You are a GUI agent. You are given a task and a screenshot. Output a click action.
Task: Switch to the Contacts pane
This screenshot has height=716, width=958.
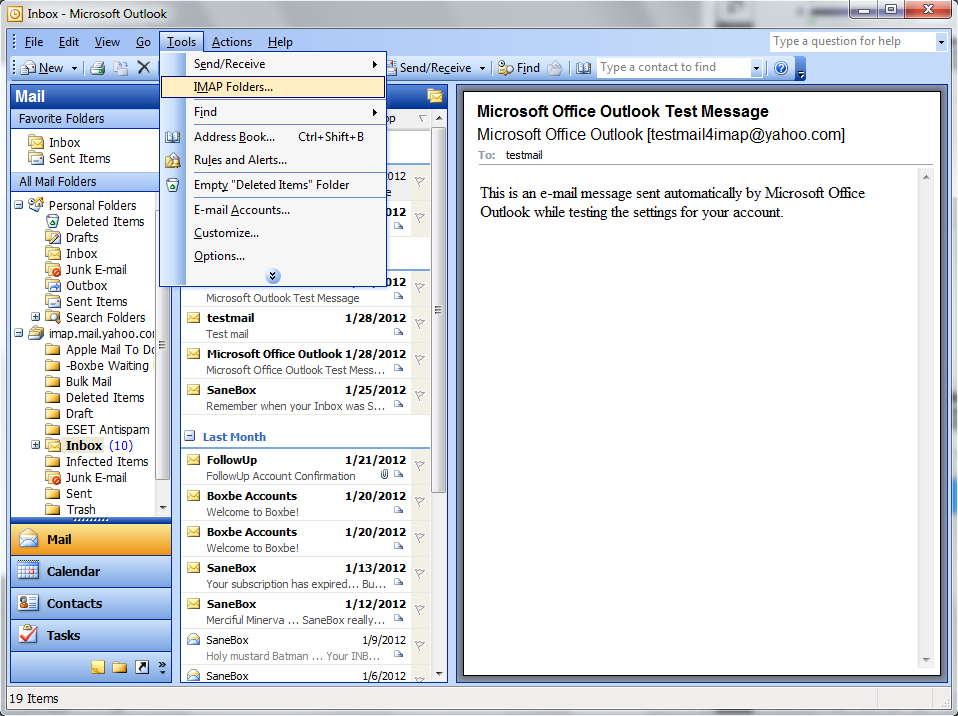click(x=91, y=604)
